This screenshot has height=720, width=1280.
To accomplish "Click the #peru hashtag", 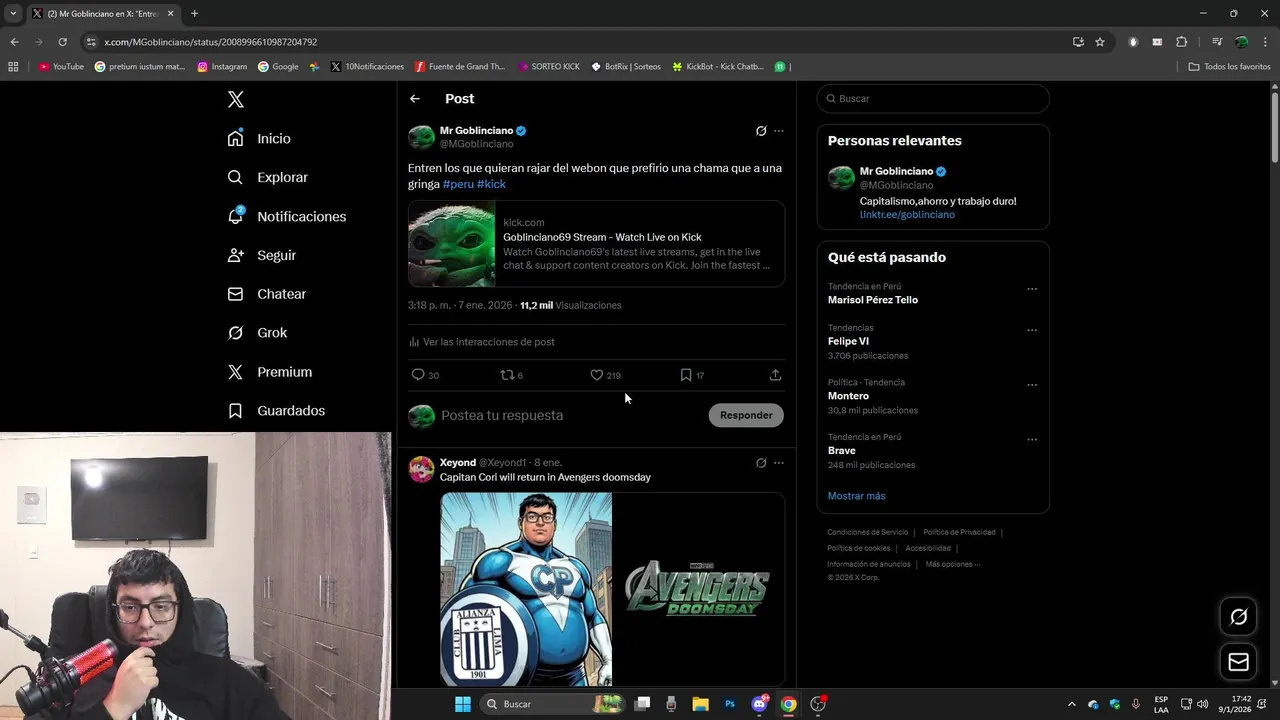I will [x=458, y=184].
